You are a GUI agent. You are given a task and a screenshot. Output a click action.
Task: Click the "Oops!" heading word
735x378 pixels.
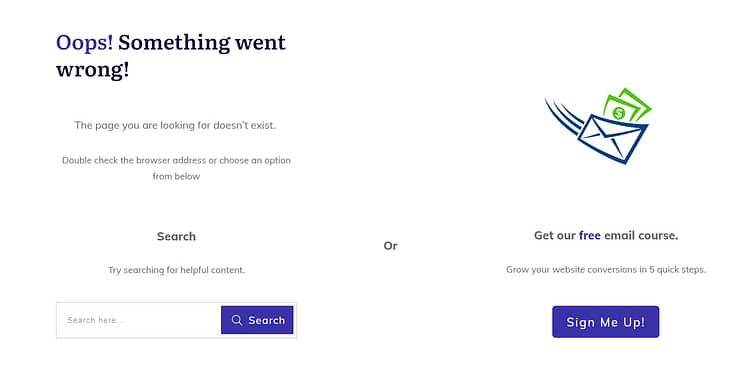click(x=84, y=43)
